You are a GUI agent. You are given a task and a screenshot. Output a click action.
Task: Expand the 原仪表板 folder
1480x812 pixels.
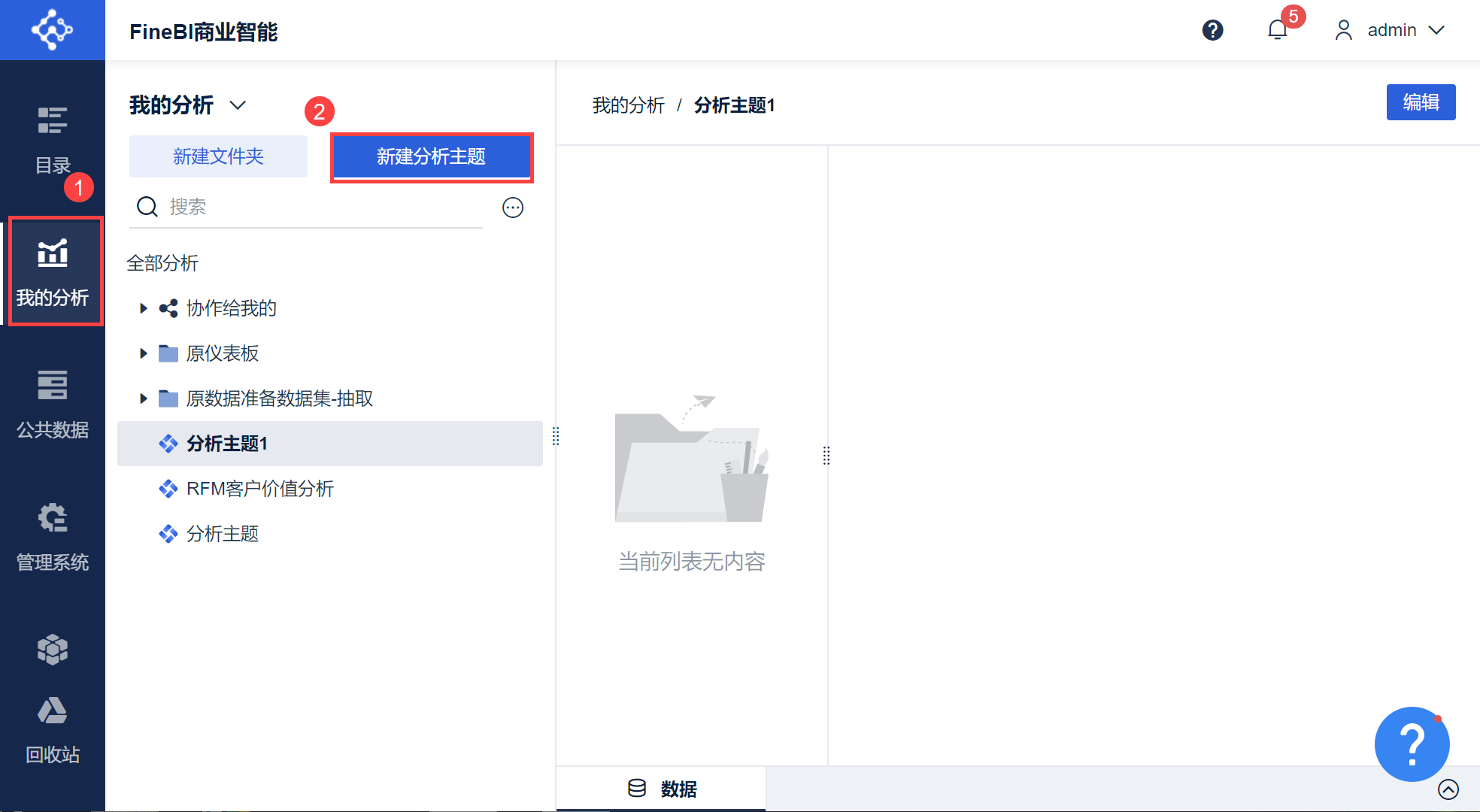coord(143,353)
